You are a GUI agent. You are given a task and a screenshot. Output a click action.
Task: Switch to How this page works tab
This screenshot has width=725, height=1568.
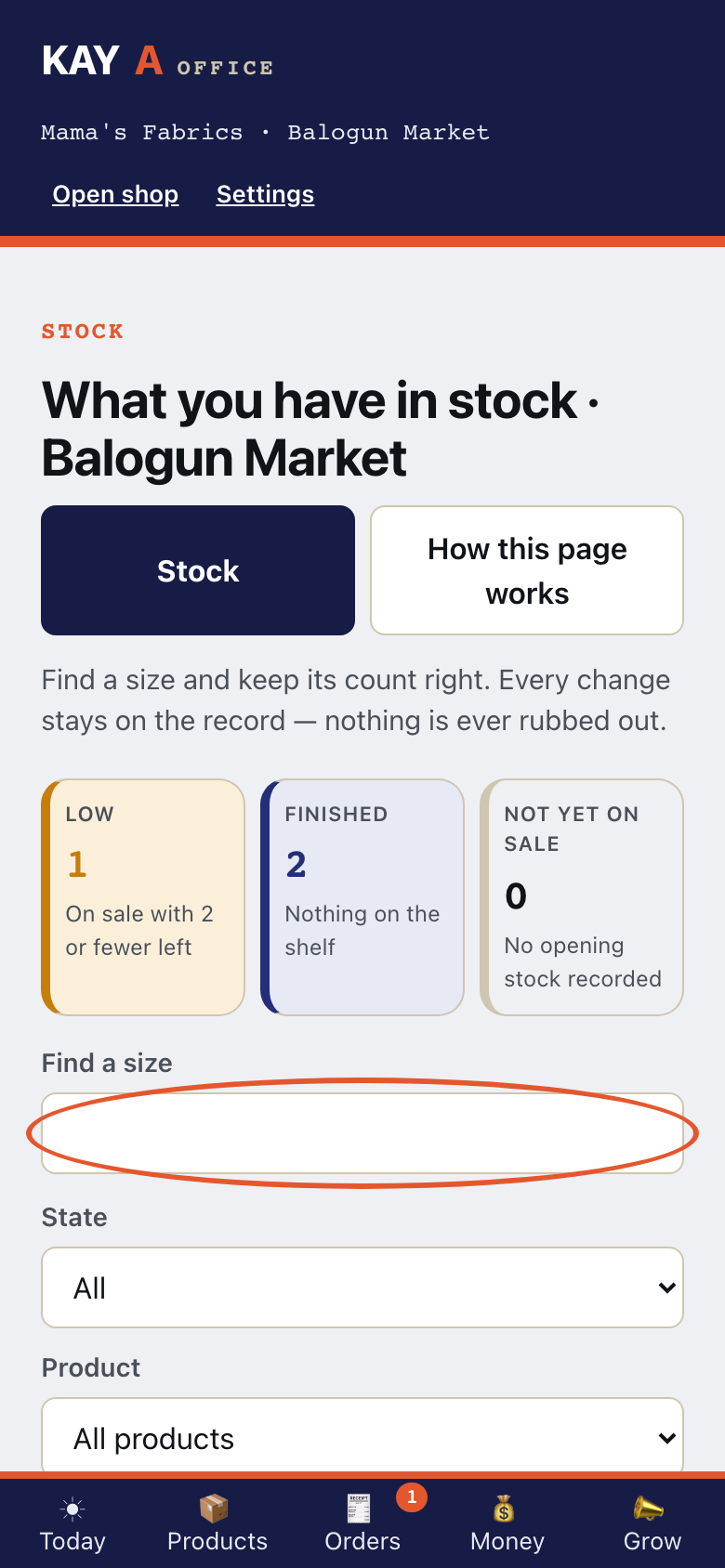(x=527, y=570)
